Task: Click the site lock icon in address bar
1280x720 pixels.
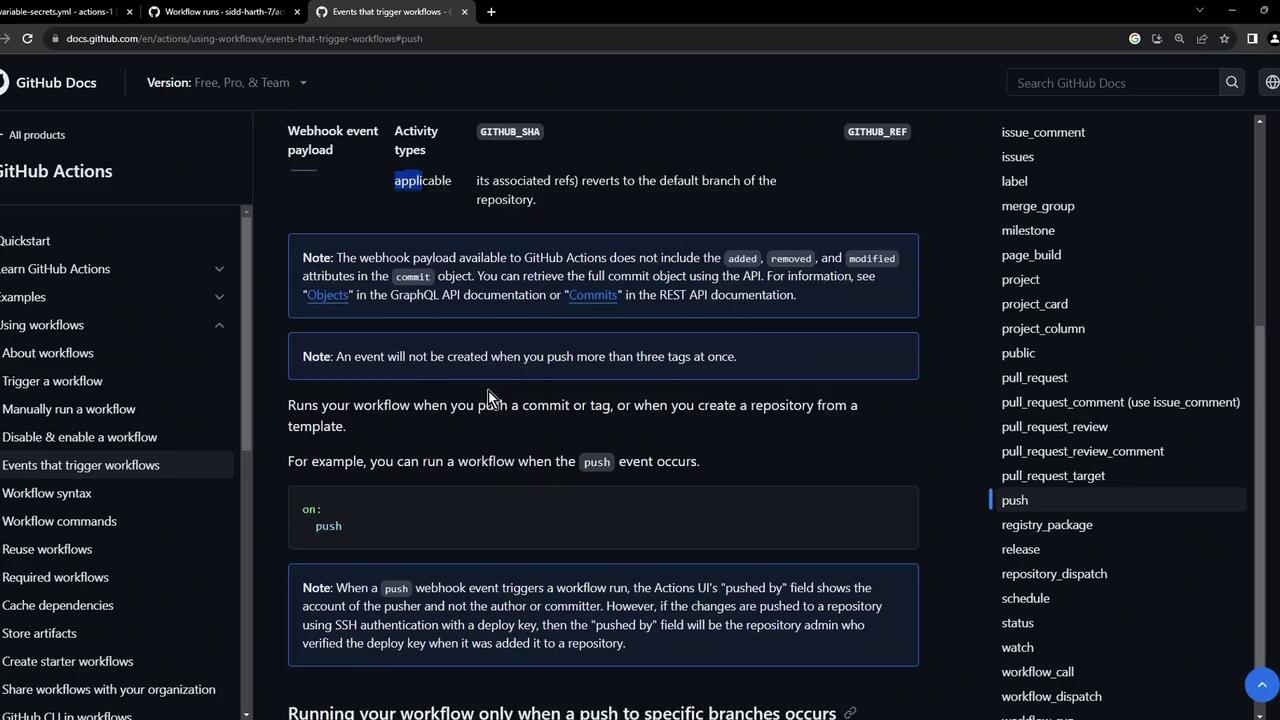Action: pyautogui.click(x=55, y=38)
